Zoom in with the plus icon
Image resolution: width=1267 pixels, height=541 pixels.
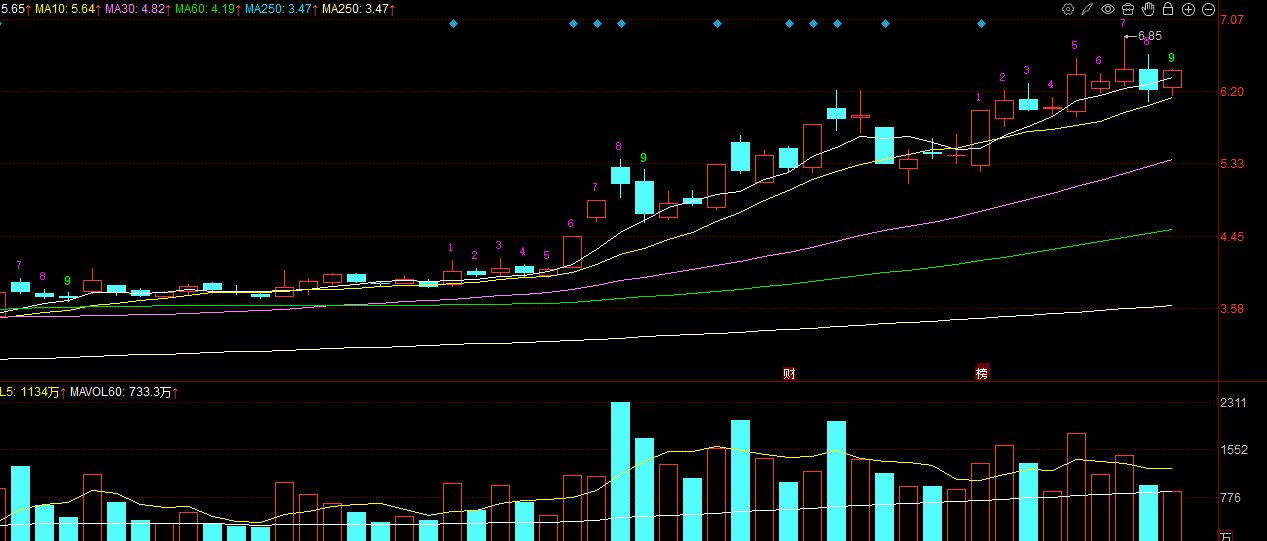(1188, 9)
